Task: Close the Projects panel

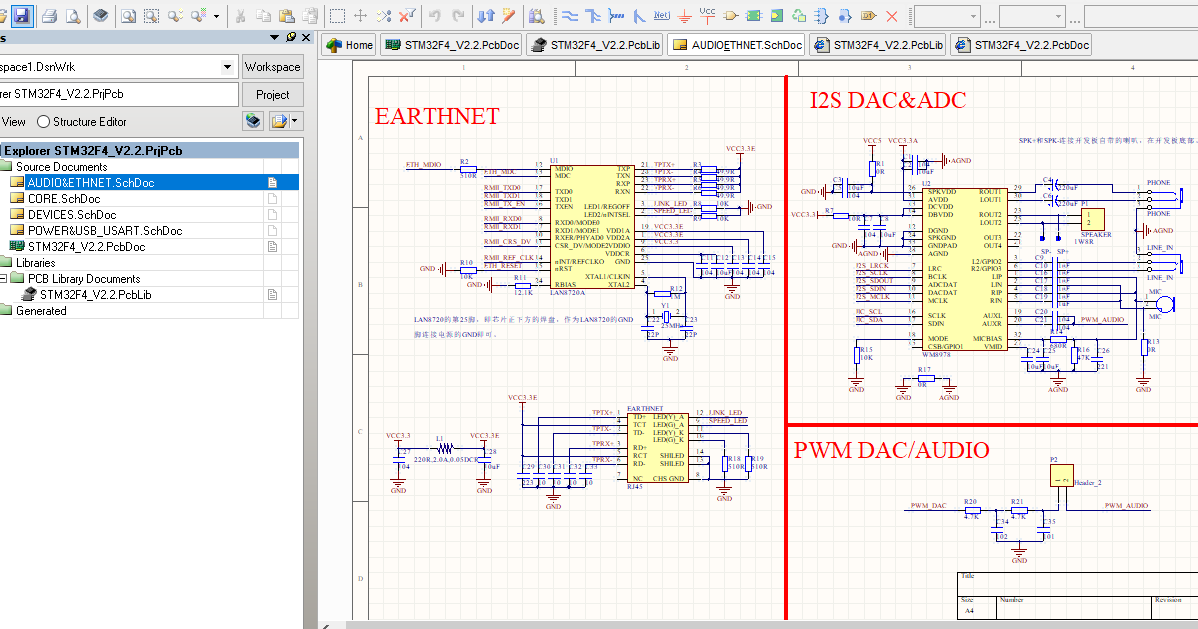Action: point(306,37)
